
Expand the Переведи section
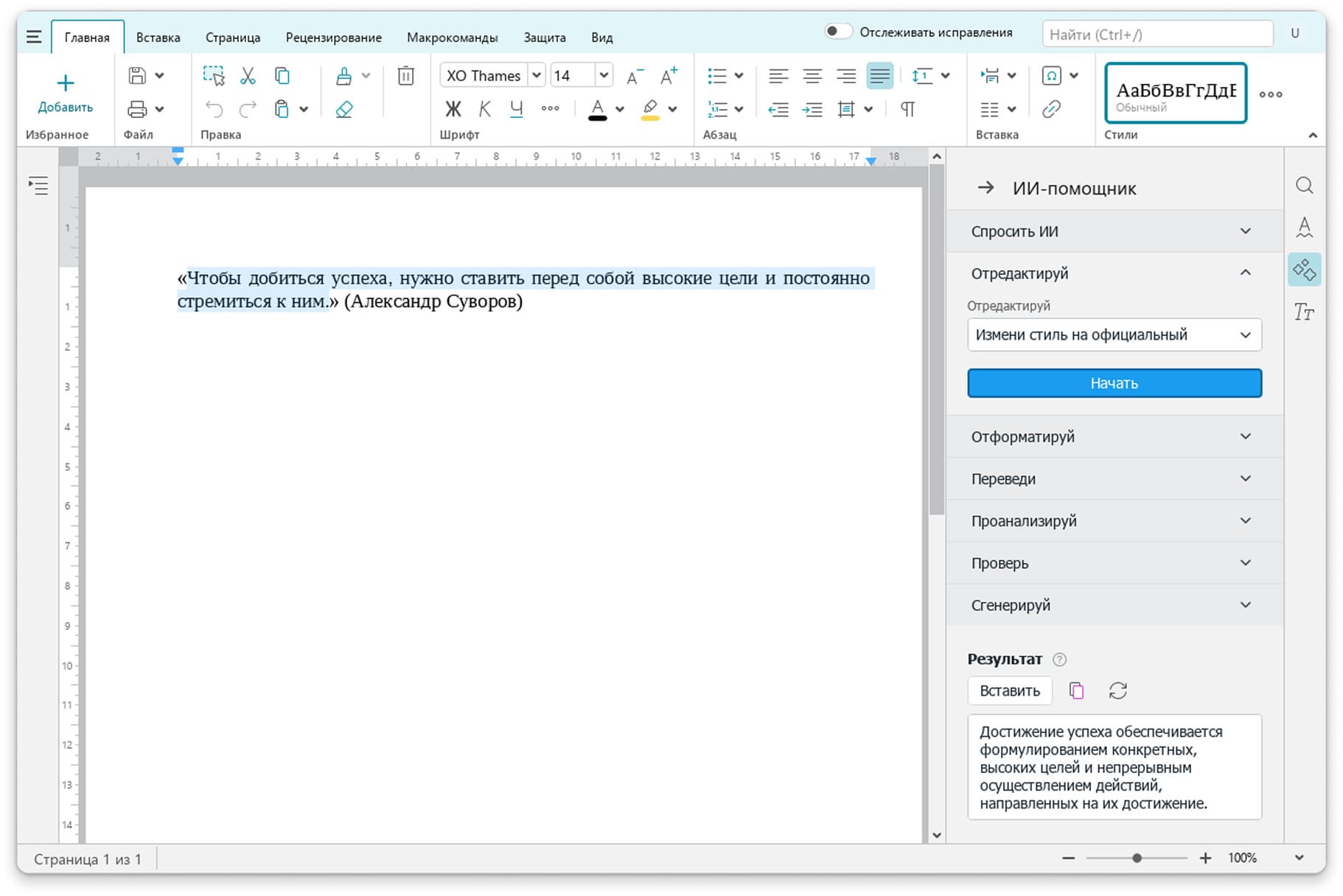point(1114,479)
